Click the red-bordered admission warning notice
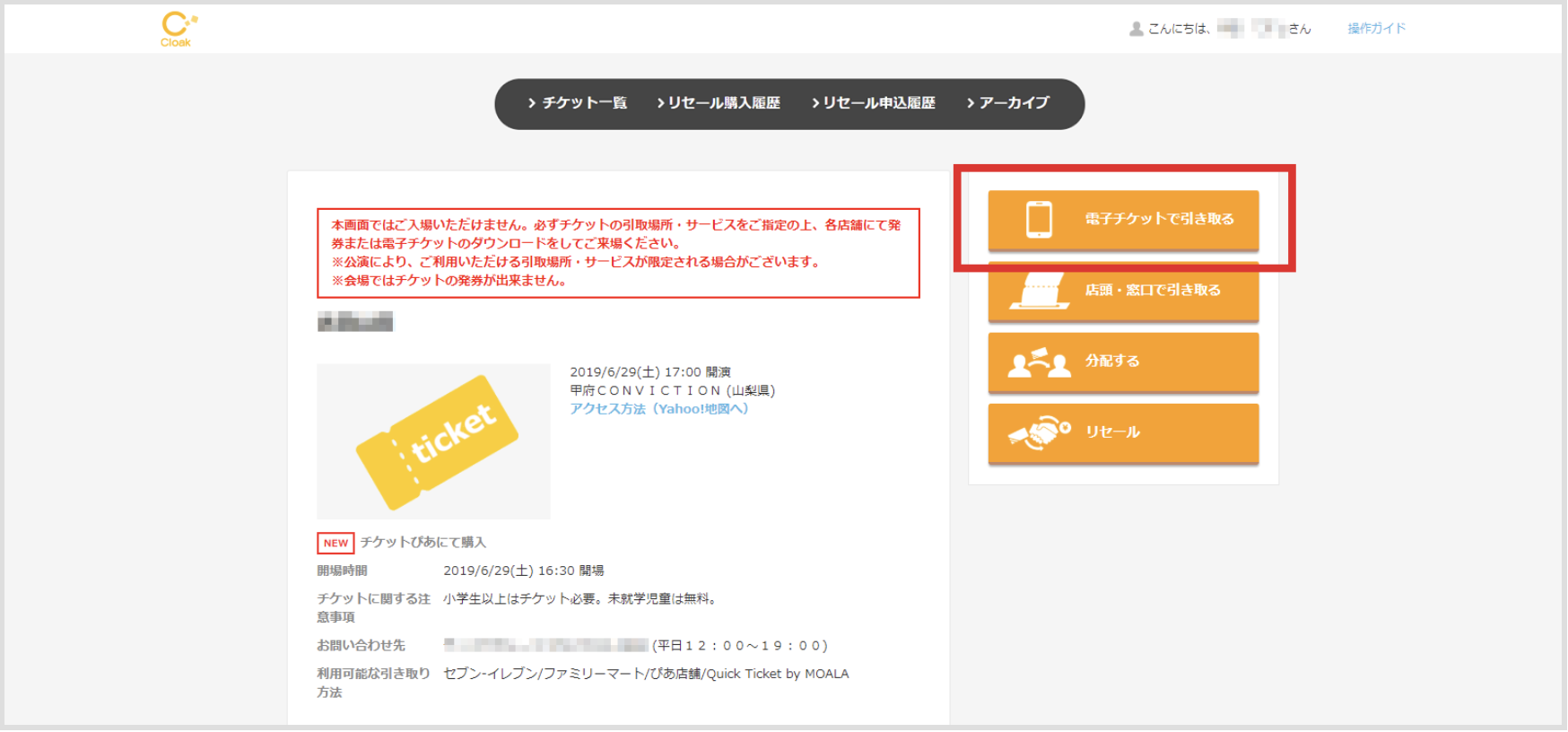The width and height of the screenshot is (1568, 732). point(617,253)
